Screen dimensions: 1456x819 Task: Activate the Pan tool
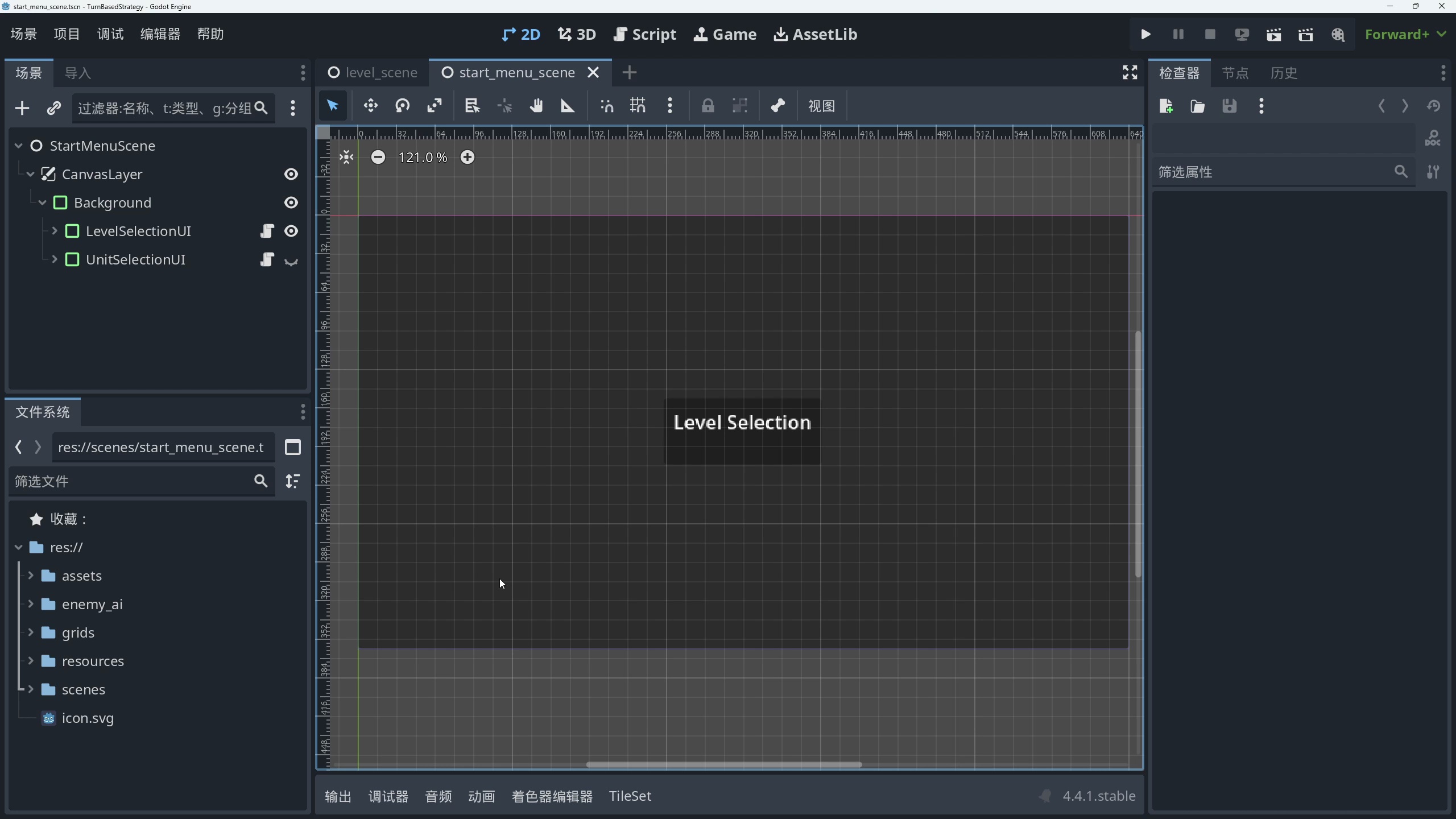pos(535,106)
